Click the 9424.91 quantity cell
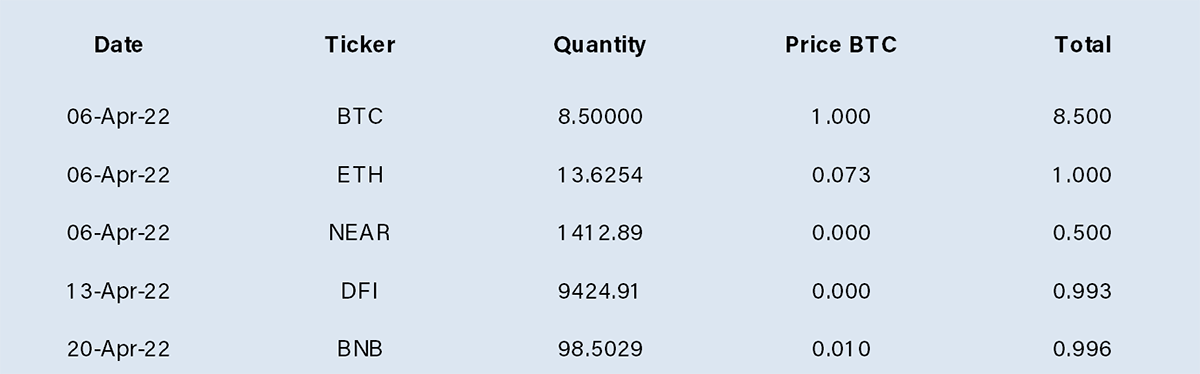Viewport: 1200px width, 374px height. tap(598, 291)
